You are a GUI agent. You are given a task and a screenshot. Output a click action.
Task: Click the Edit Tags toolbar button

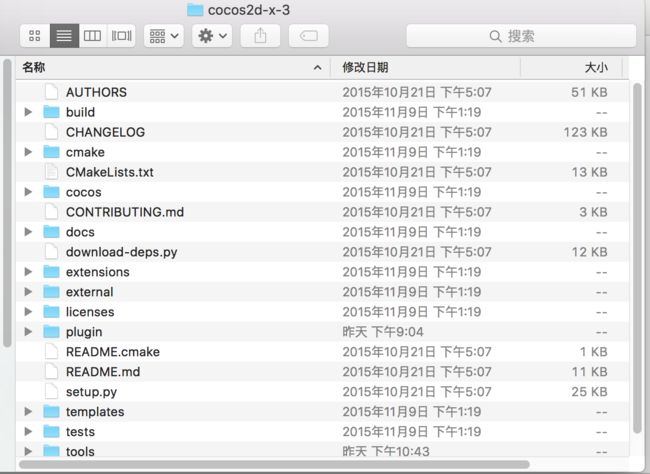click(308, 36)
